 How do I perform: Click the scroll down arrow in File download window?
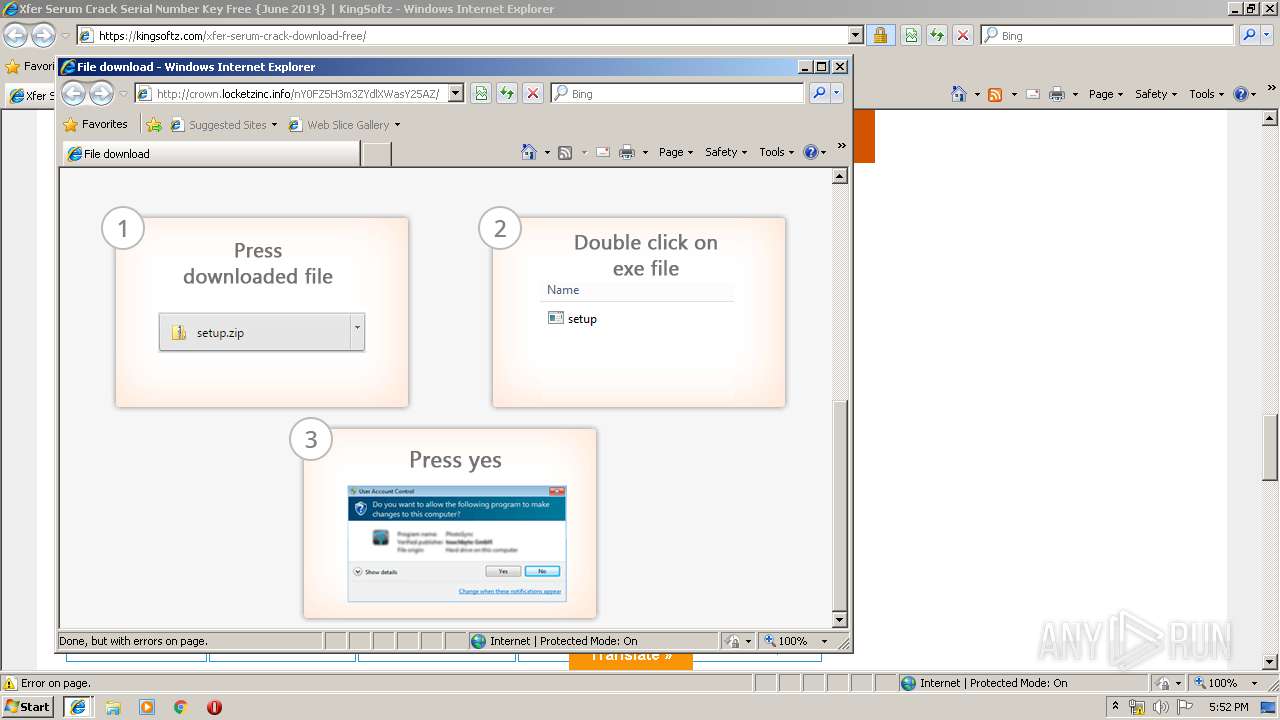[840, 620]
